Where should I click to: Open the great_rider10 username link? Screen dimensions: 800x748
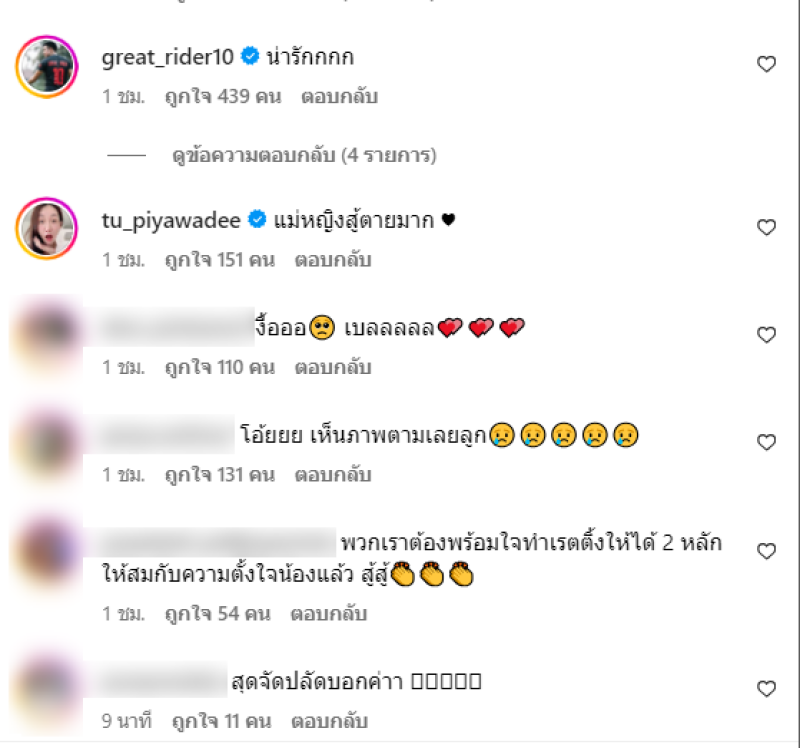(167, 57)
